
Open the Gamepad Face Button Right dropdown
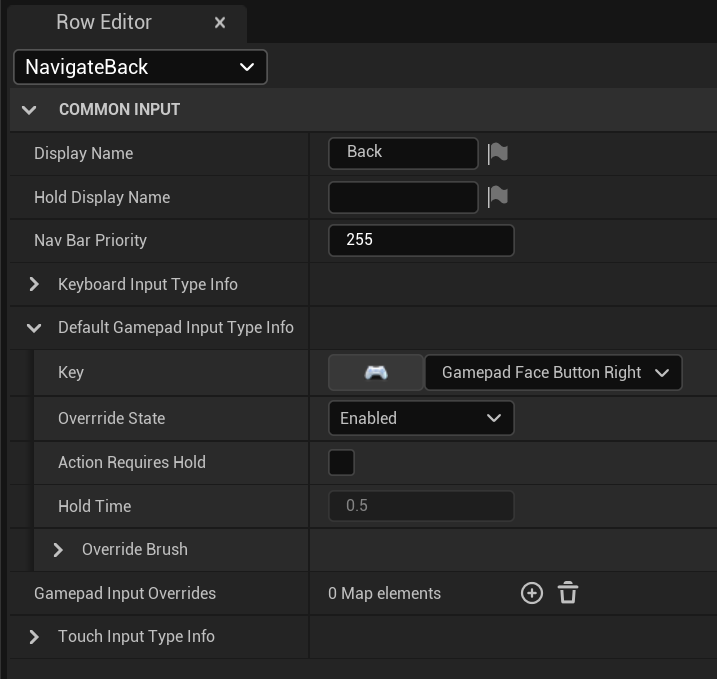coord(553,373)
